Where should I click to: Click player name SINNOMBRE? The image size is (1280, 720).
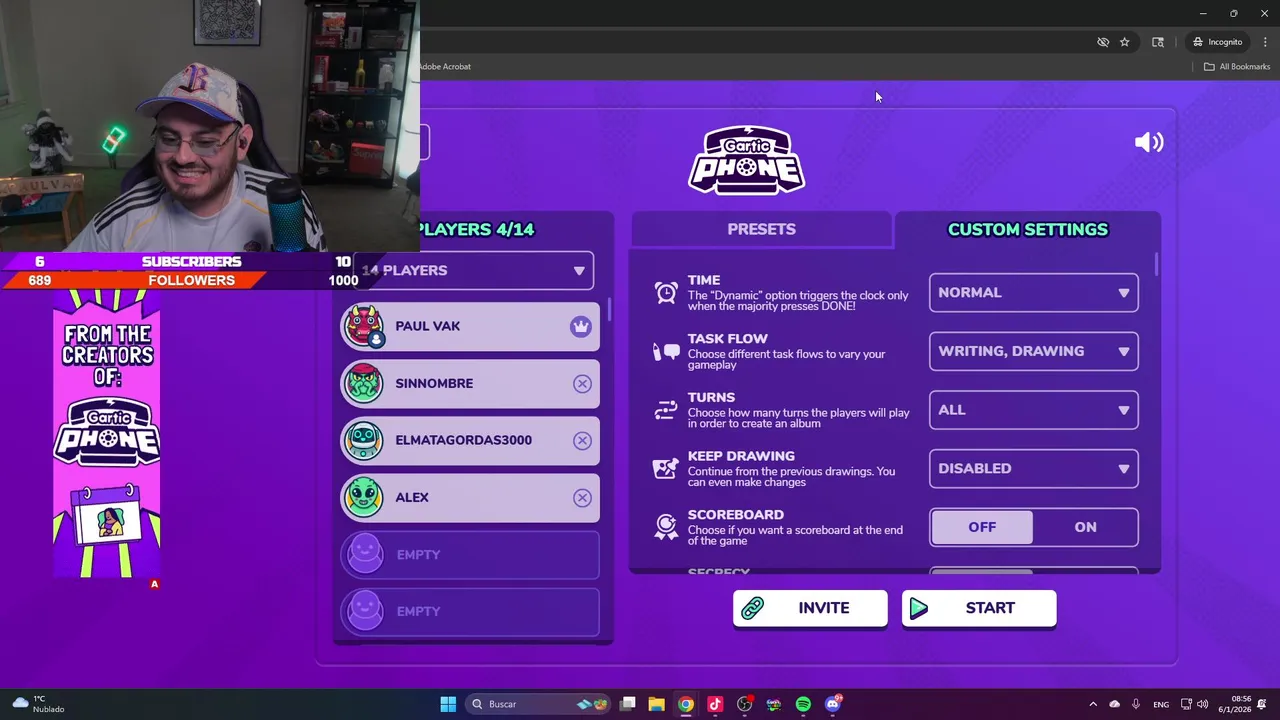coord(434,383)
